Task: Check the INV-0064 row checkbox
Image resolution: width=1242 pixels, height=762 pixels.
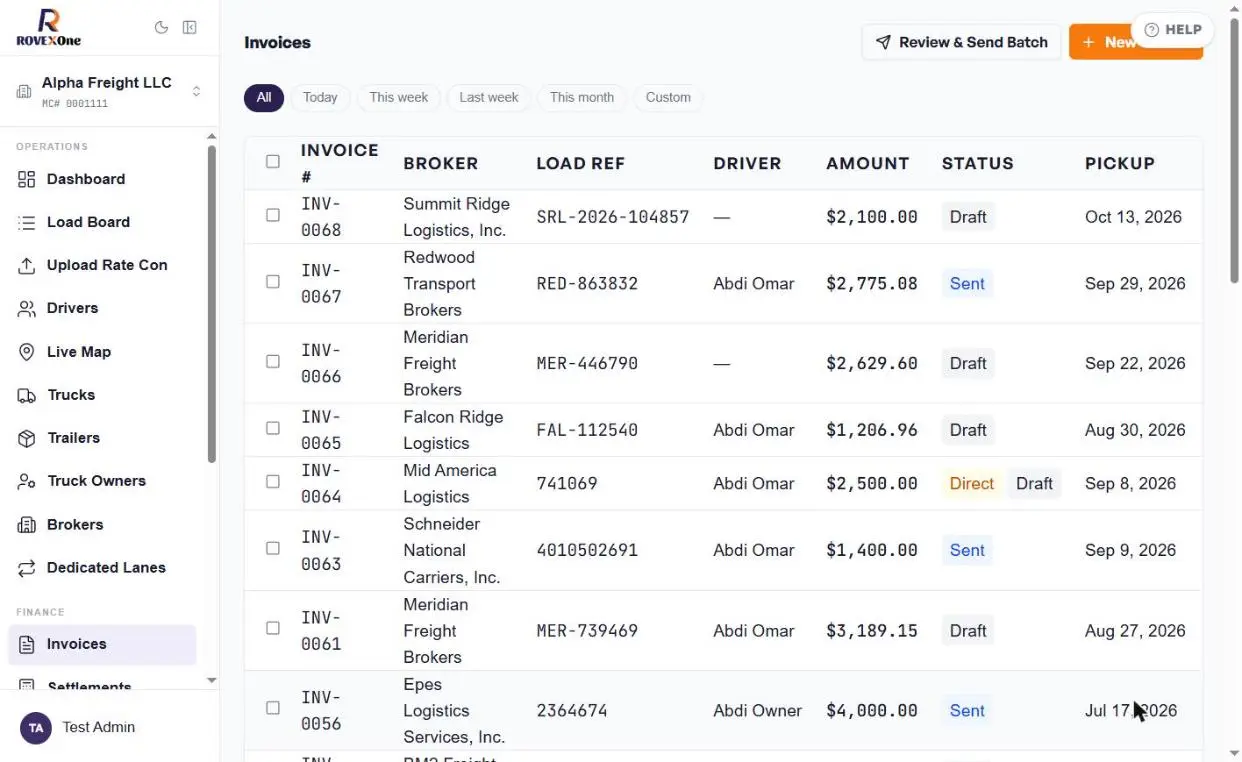Action: coord(273,482)
